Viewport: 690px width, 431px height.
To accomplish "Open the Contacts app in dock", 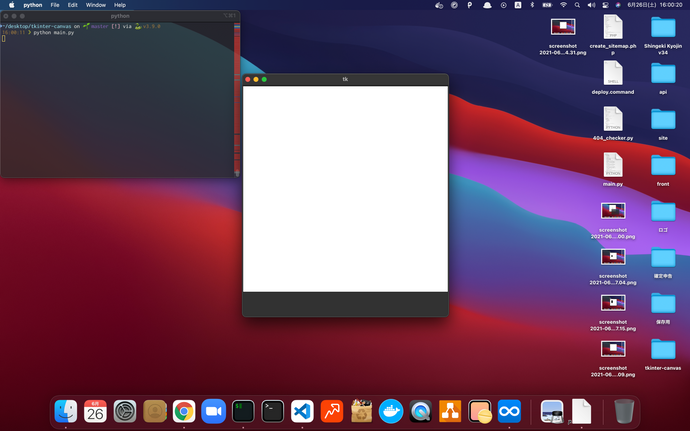I will pyautogui.click(x=154, y=411).
